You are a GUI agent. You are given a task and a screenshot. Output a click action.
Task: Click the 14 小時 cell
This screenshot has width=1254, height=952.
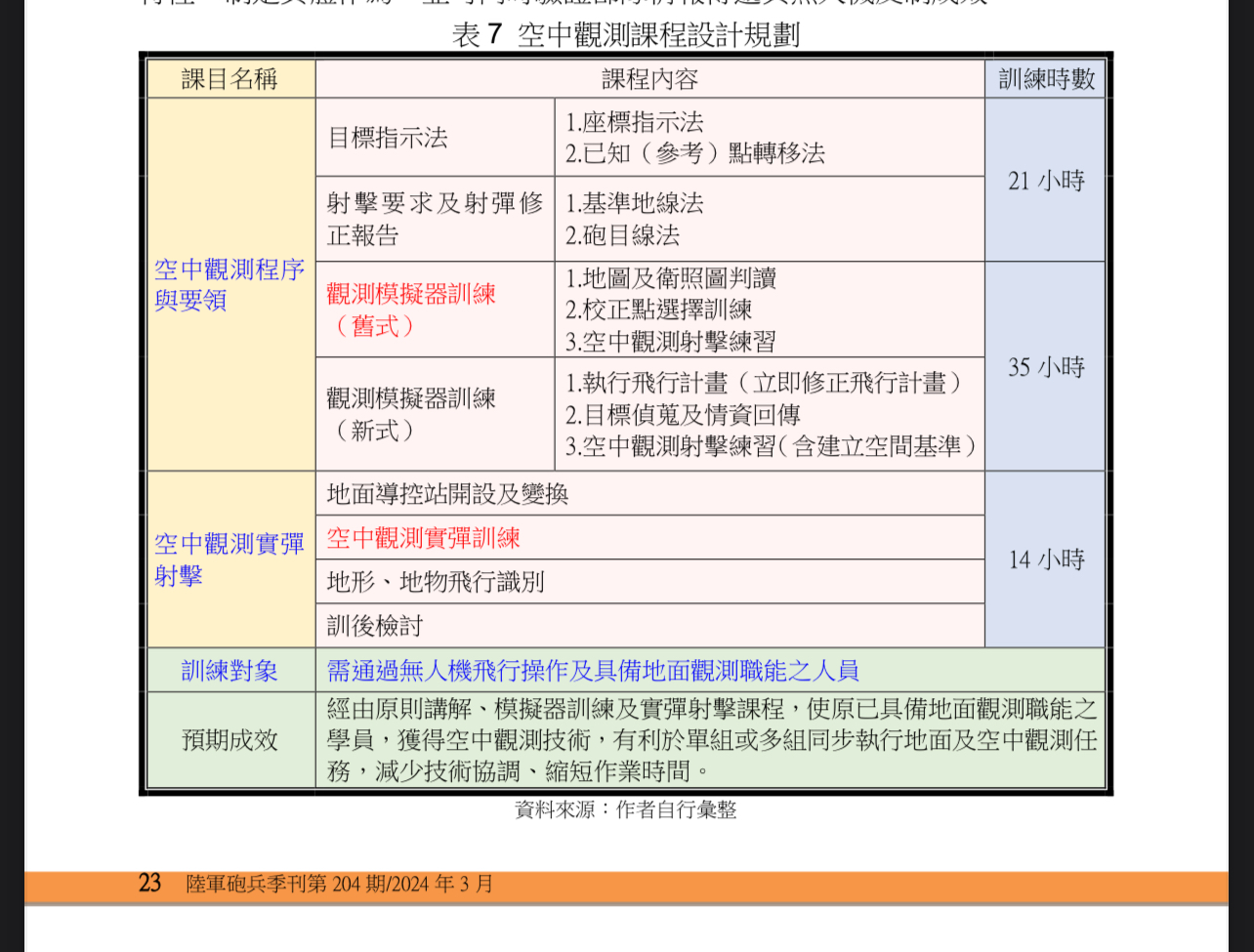pyautogui.click(x=1046, y=559)
